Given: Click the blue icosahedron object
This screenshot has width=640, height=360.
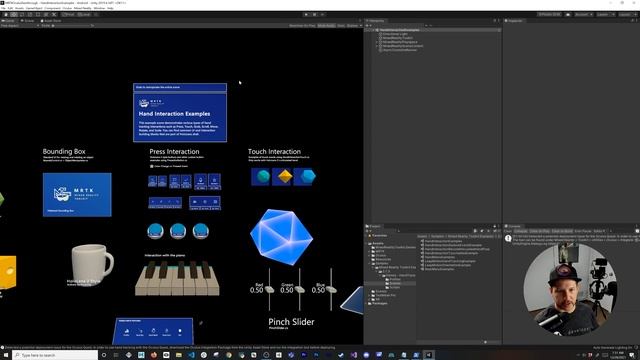Looking at the screenshot, I should click(x=281, y=237).
